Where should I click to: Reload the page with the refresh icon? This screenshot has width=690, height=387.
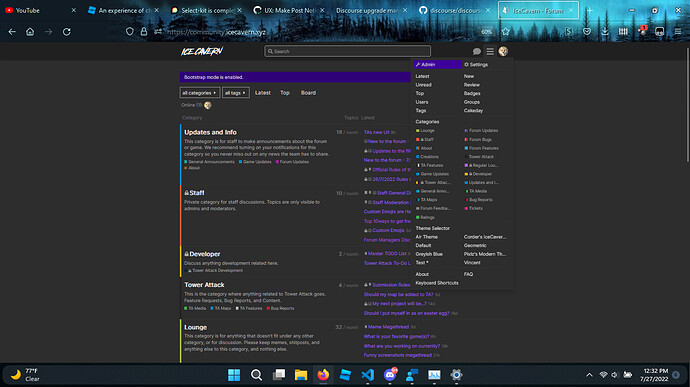pos(66,32)
